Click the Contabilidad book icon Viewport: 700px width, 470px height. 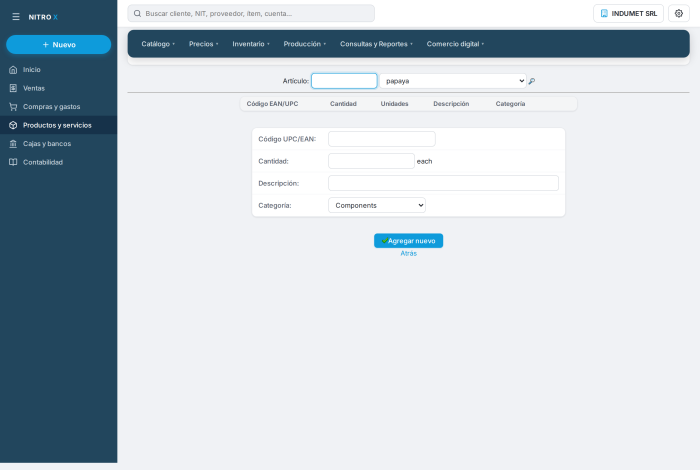13,162
